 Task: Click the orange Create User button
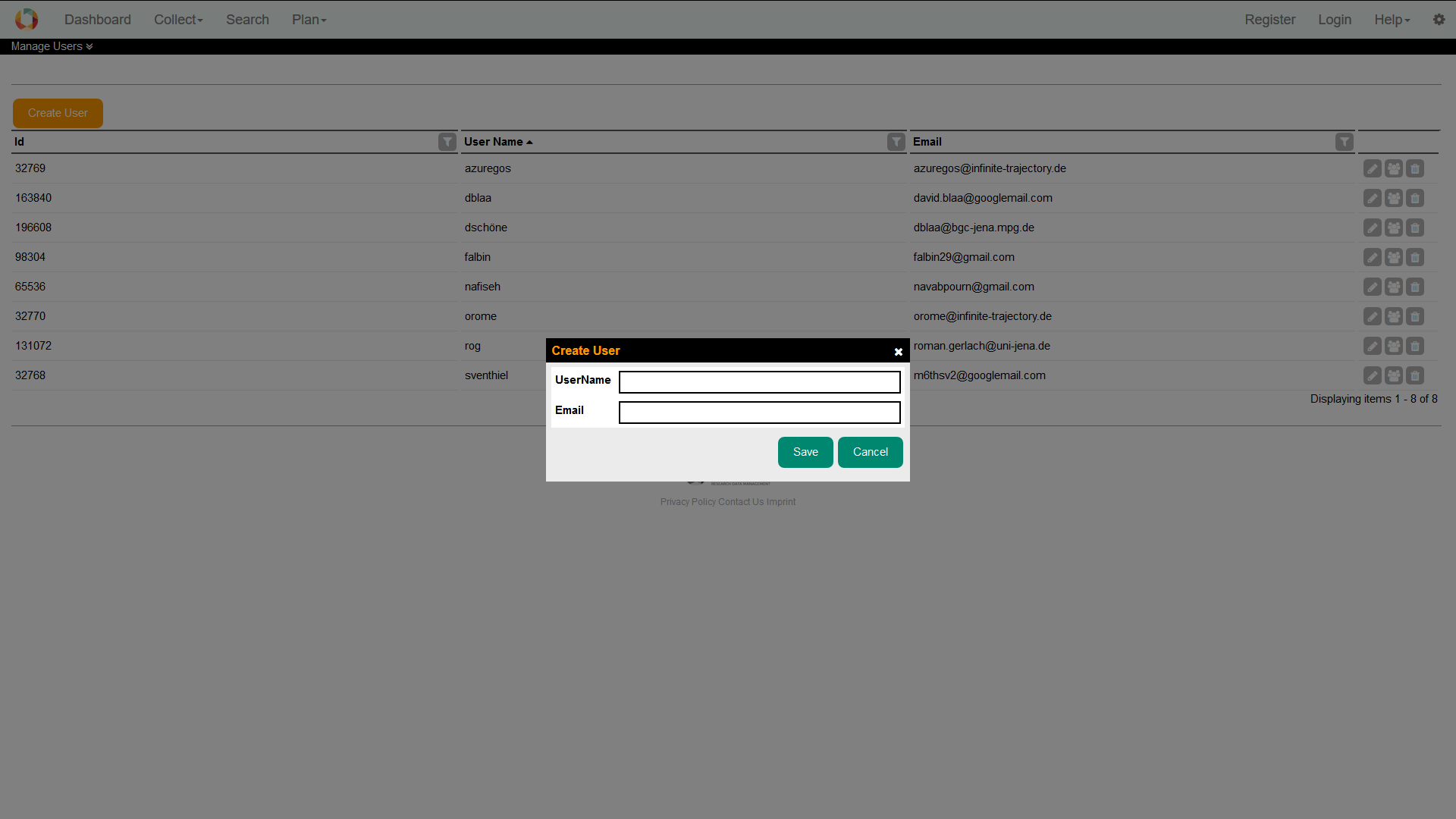click(x=58, y=113)
